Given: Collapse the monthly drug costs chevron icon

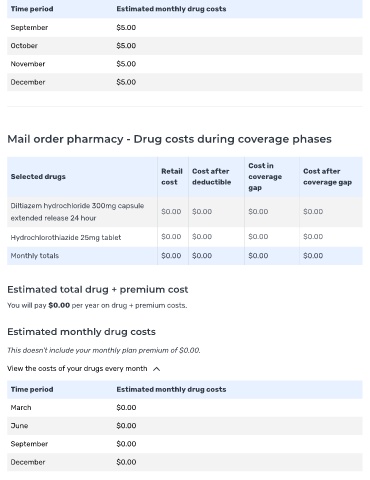Looking at the screenshot, I should point(156,369).
